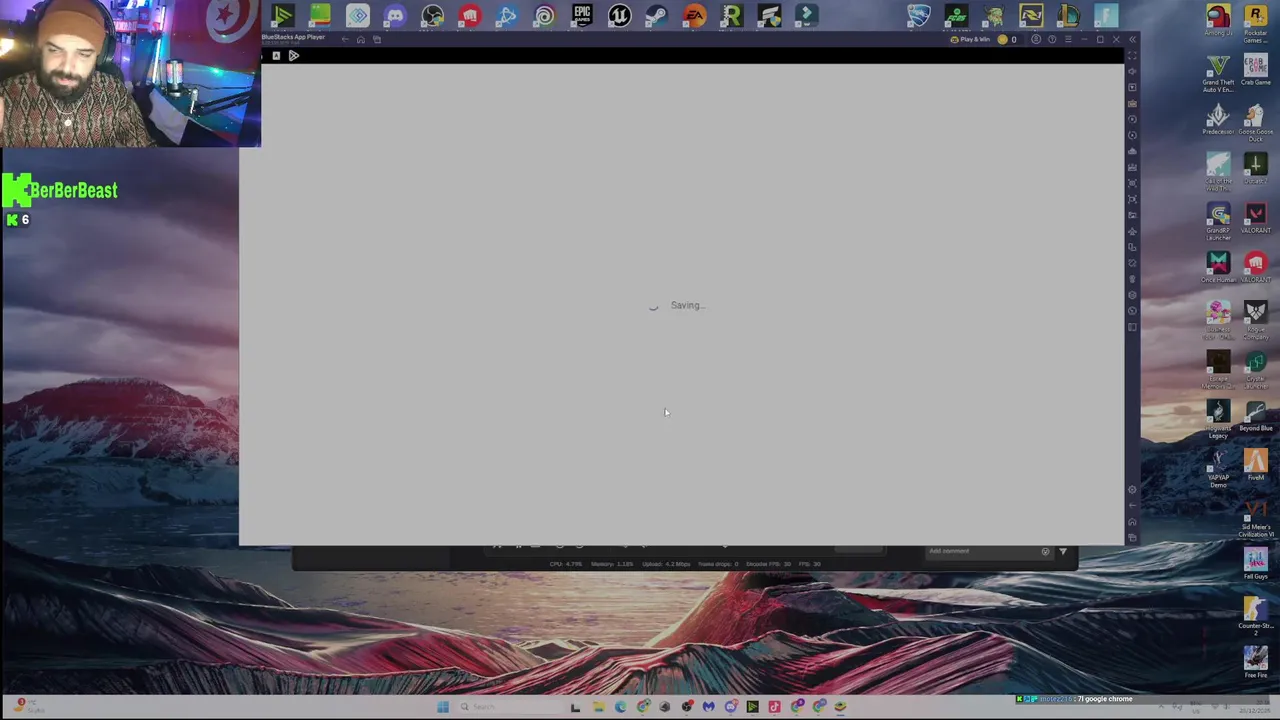Open the BlueStacks hamburger menu

[1068, 39]
